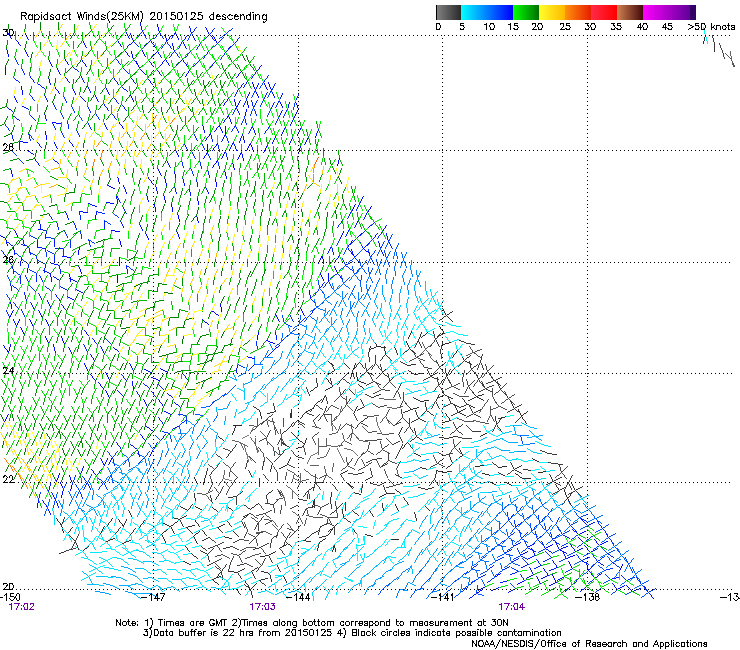Click the longitude label '-147'

(154, 597)
